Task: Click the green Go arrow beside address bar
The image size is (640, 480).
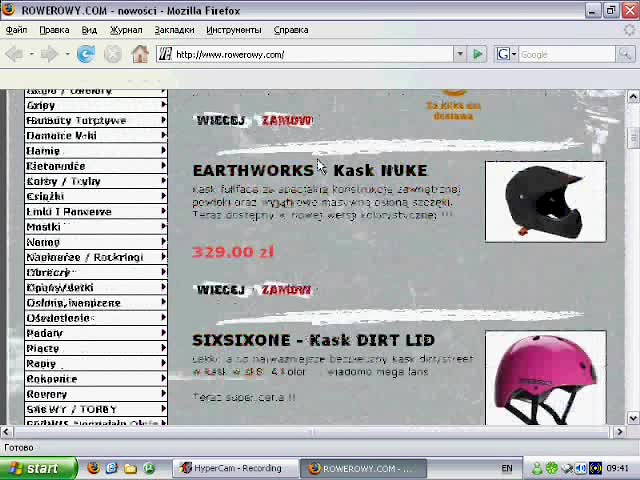Action: tap(477, 54)
